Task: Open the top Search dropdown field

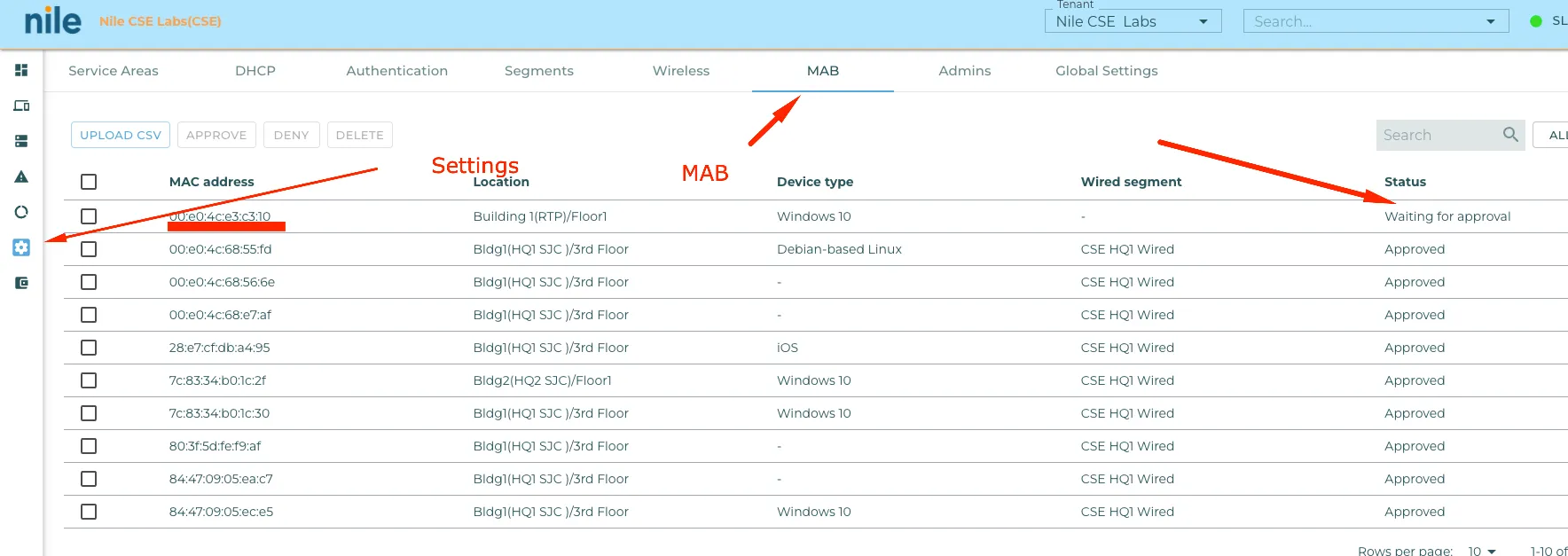Action: click(1376, 21)
